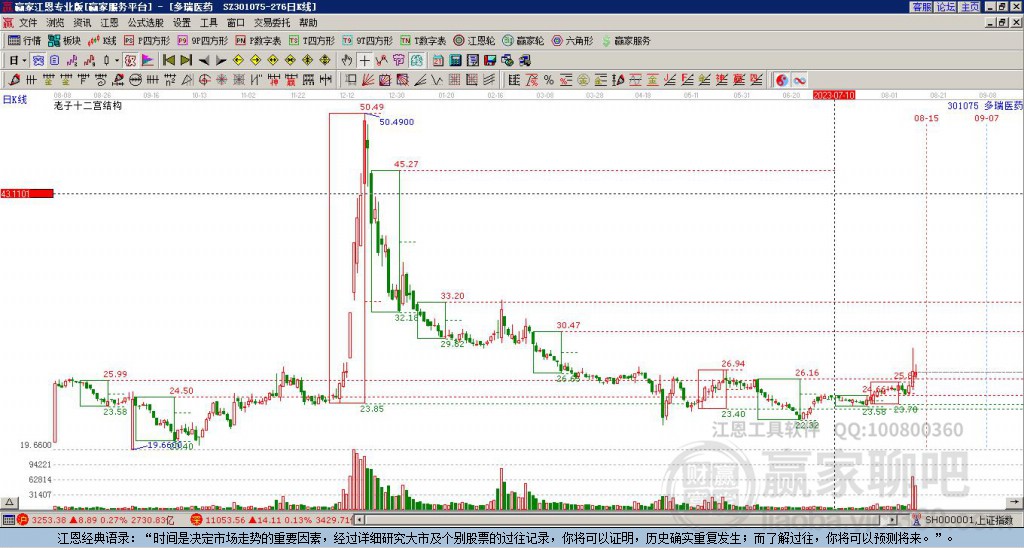This screenshot has width=1024, height=548.
Task: Open 赢家服务 from the toolbar
Action: tap(626, 40)
